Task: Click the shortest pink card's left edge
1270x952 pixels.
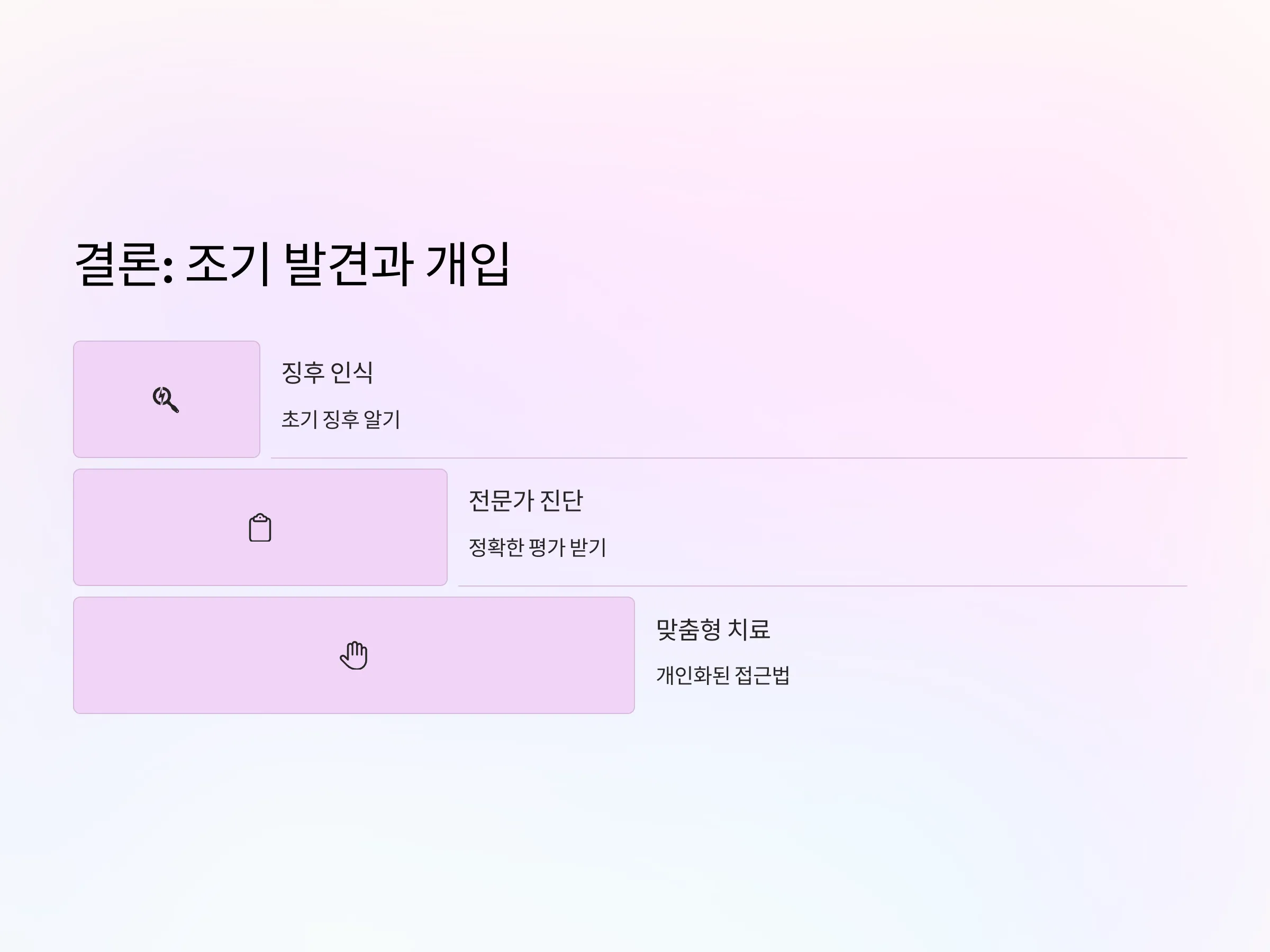Action: [x=75, y=399]
